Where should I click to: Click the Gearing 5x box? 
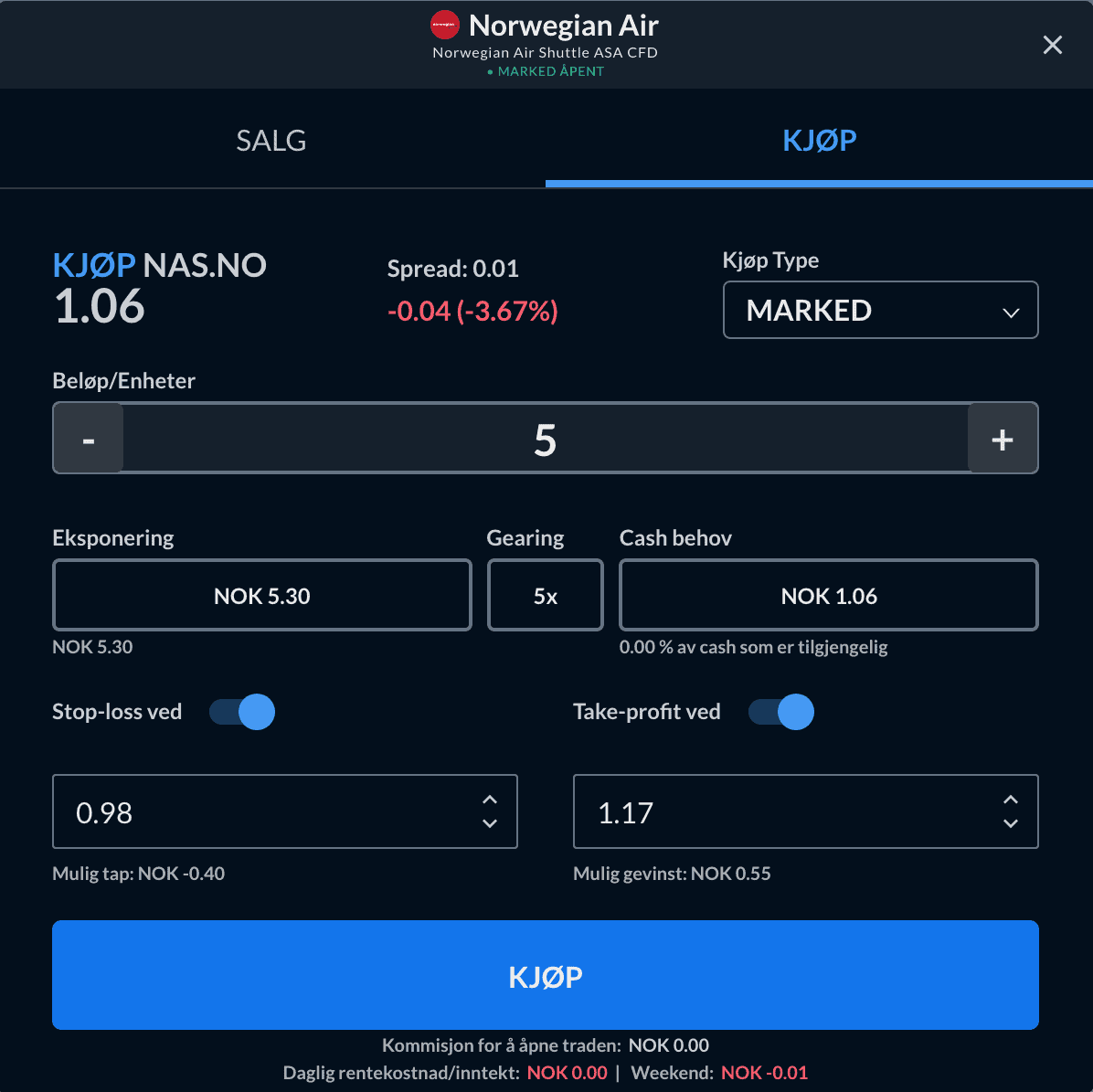(545, 596)
